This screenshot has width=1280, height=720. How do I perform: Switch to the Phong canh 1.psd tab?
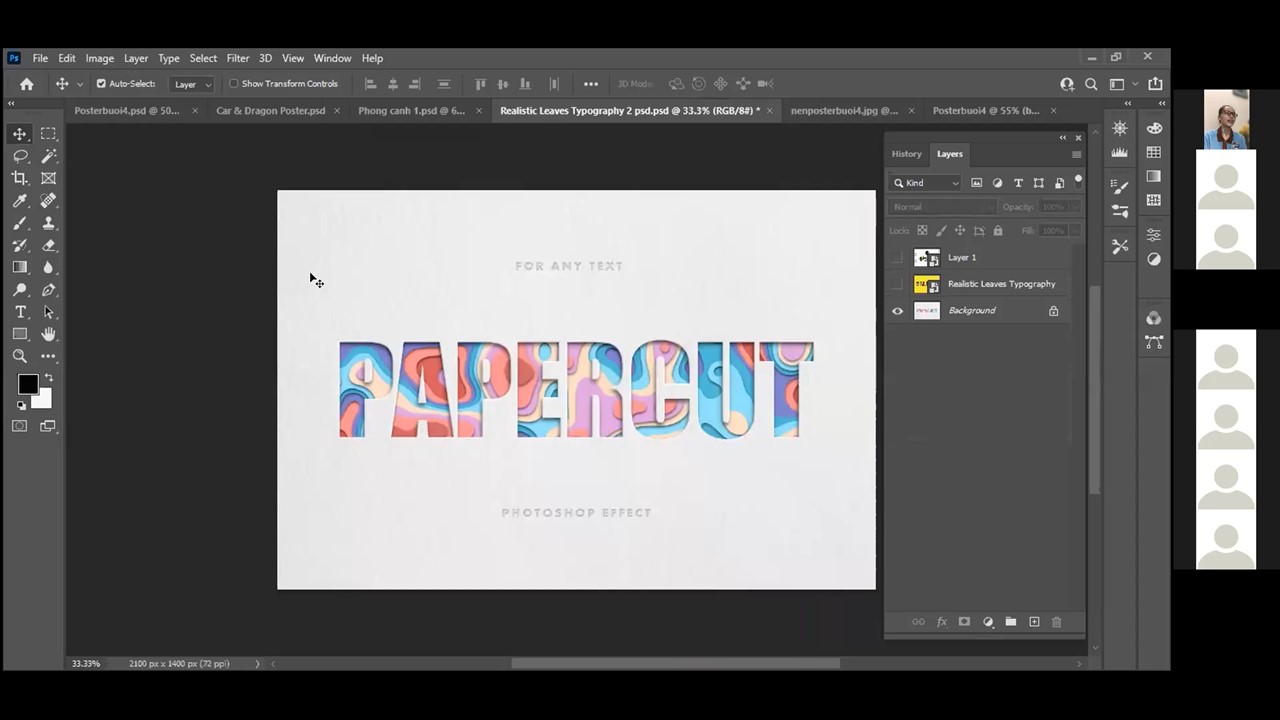(x=411, y=111)
